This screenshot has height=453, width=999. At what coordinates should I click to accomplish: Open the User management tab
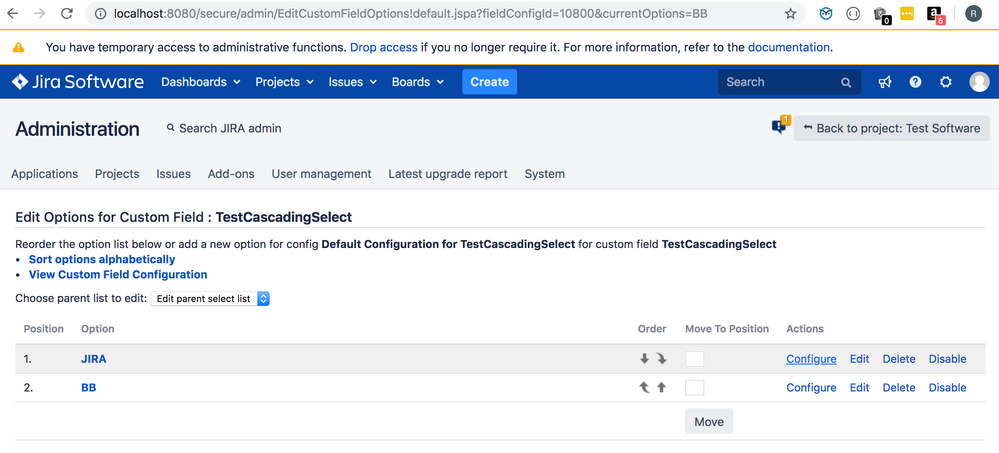(x=321, y=174)
